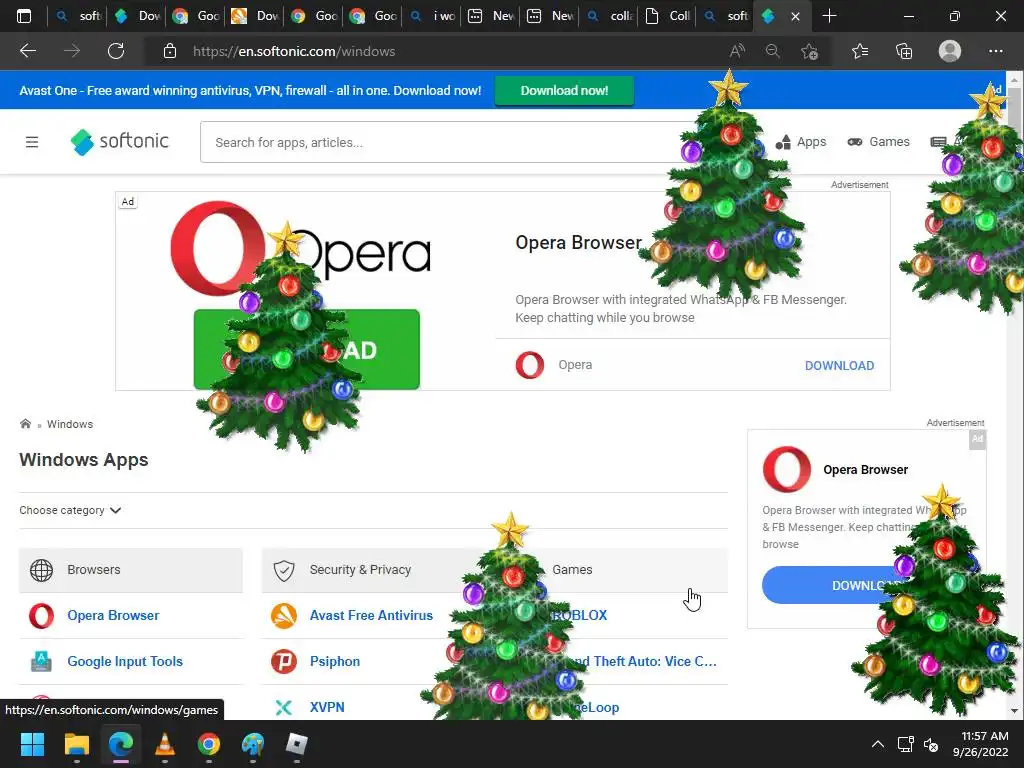This screenshot has width=1024, height=768.
Task: Launch VLC from the taskbar
Action: 165,744
